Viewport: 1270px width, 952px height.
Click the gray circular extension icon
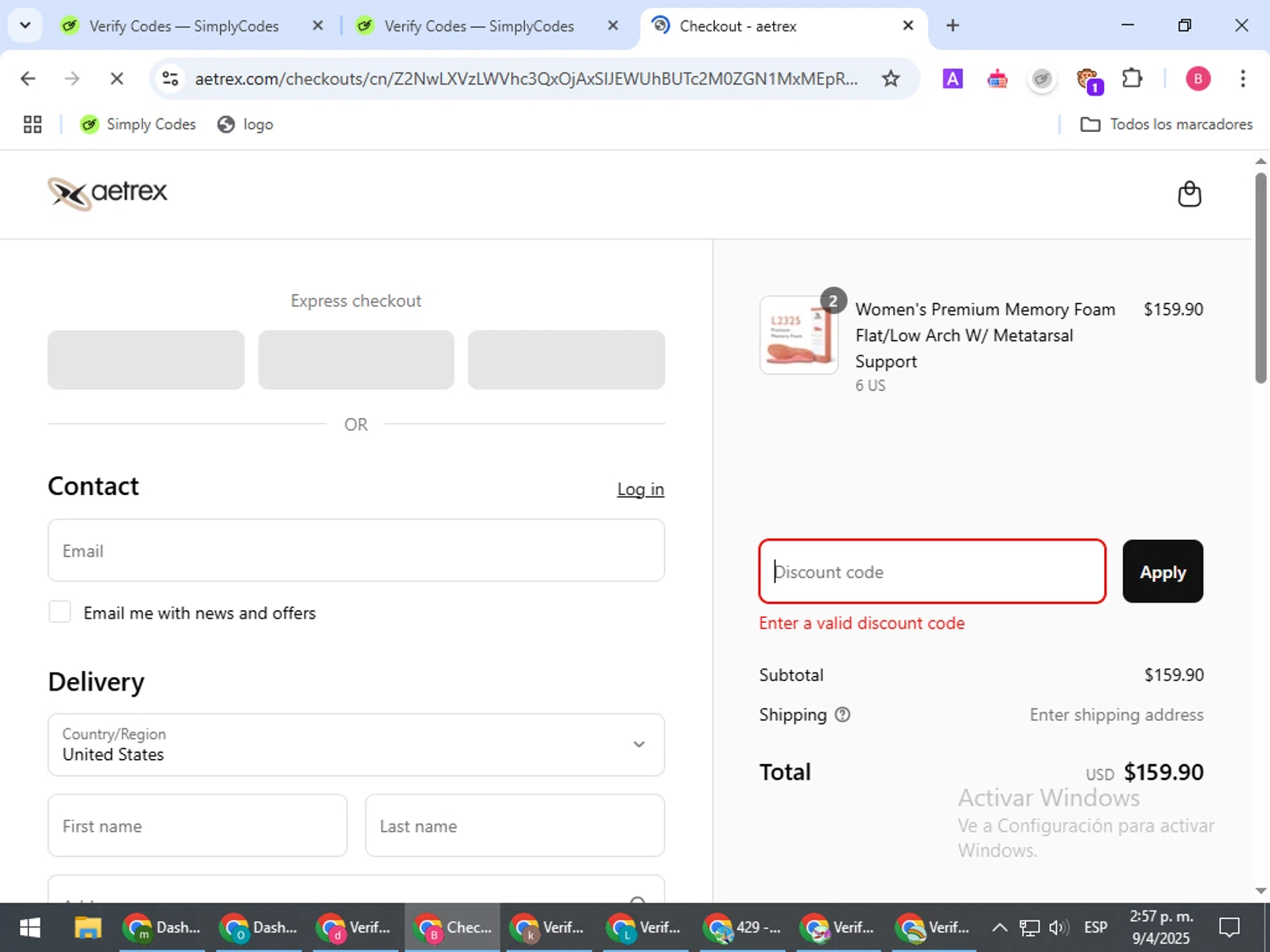pos(1042,79)
